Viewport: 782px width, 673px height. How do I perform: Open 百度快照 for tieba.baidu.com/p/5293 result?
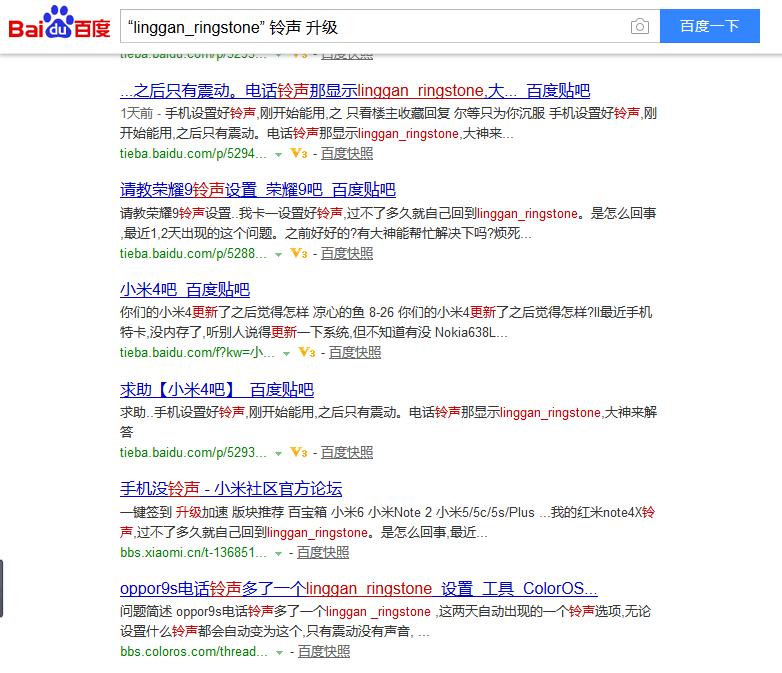click(347, 452)
